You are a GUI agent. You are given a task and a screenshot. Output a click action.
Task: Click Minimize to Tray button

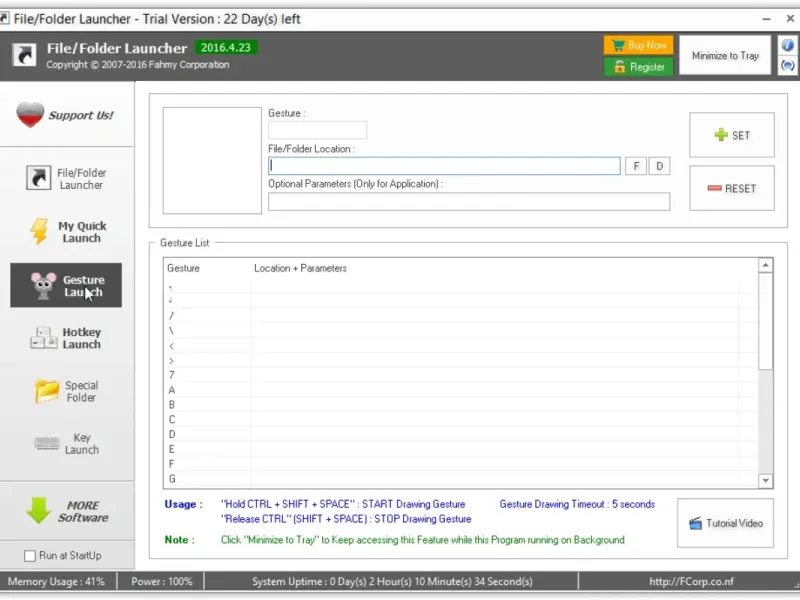click(725, 56)
